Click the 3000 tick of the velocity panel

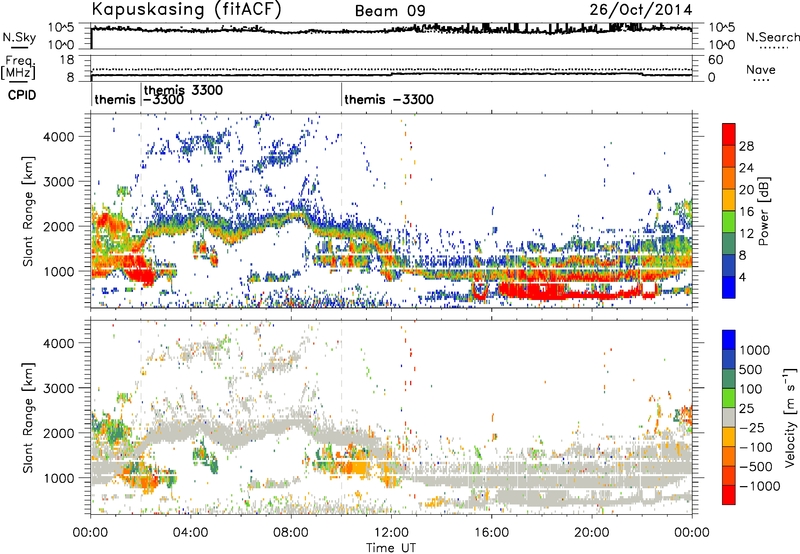(58, 388)
